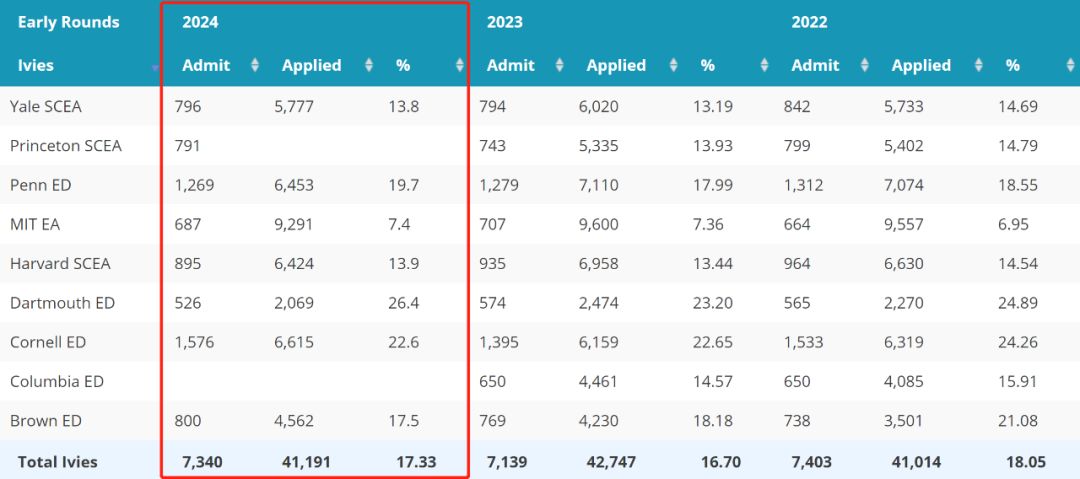This screenshot has height=479, width=1080.
Task: Select the MIT EA row label
Action: point(34,225)
